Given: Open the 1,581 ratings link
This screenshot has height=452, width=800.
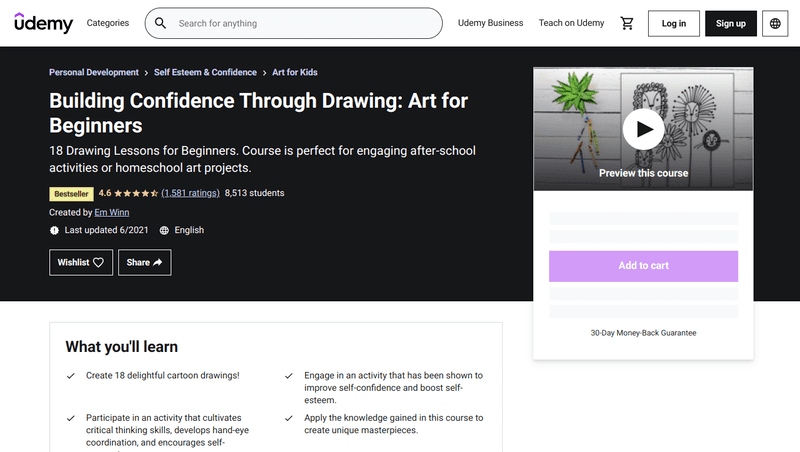Looking at the screenshot, I should [190, 193].
